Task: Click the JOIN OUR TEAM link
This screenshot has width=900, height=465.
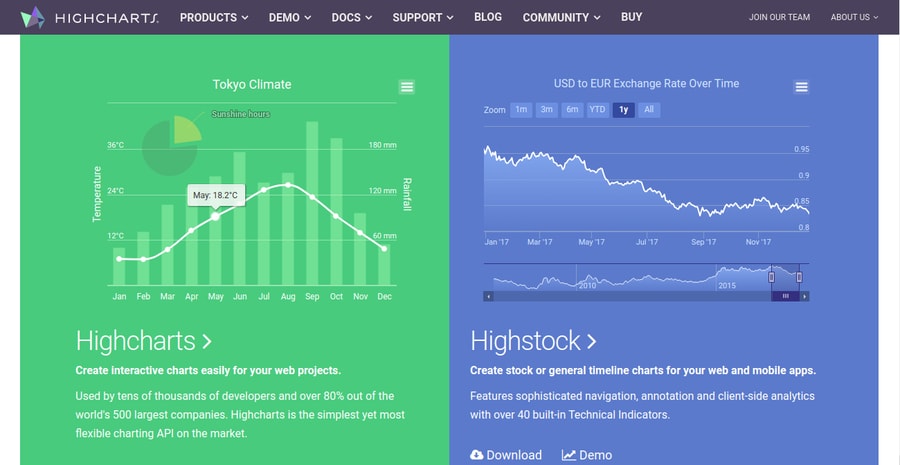Action: click(x=779, y=17)
